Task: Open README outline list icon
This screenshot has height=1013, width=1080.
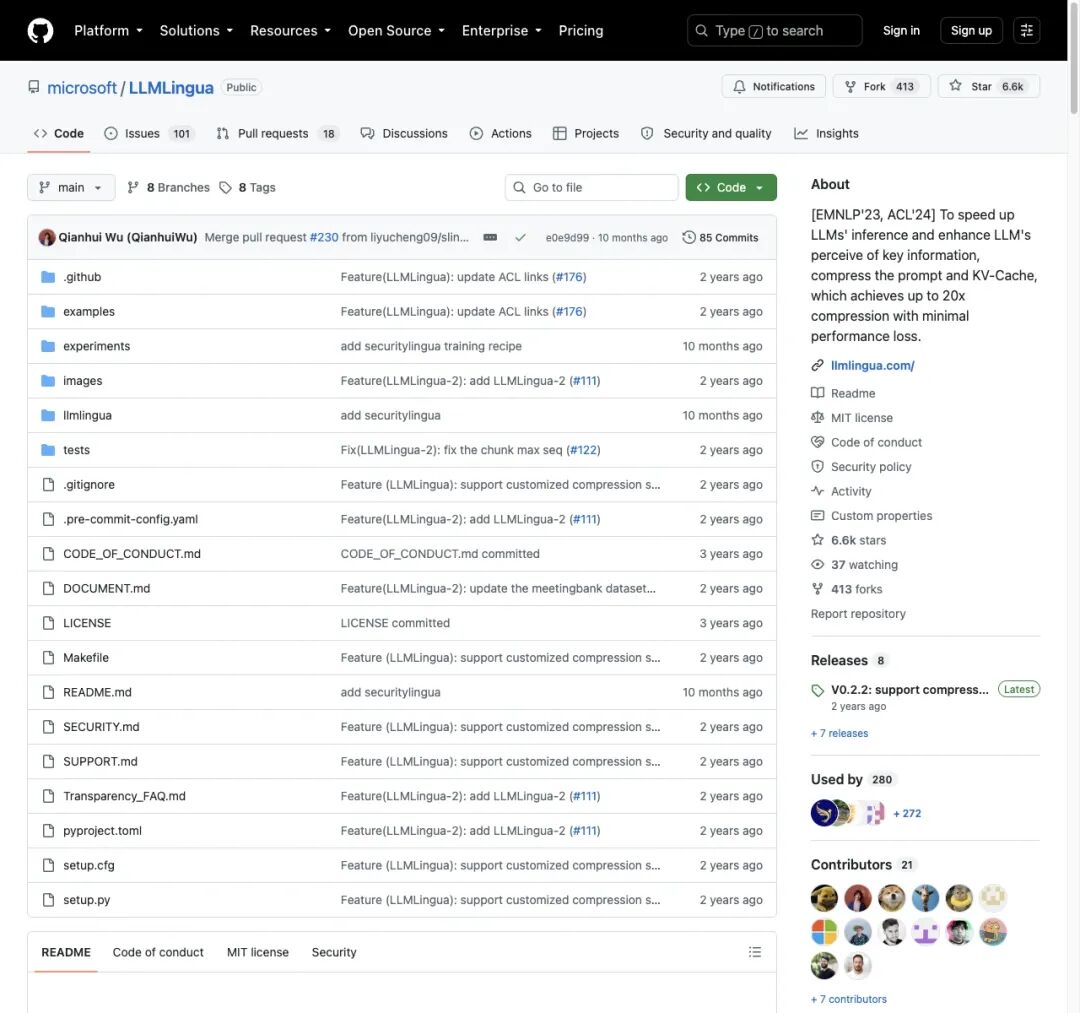Action: pyautogui.click(x=754, y=952)
